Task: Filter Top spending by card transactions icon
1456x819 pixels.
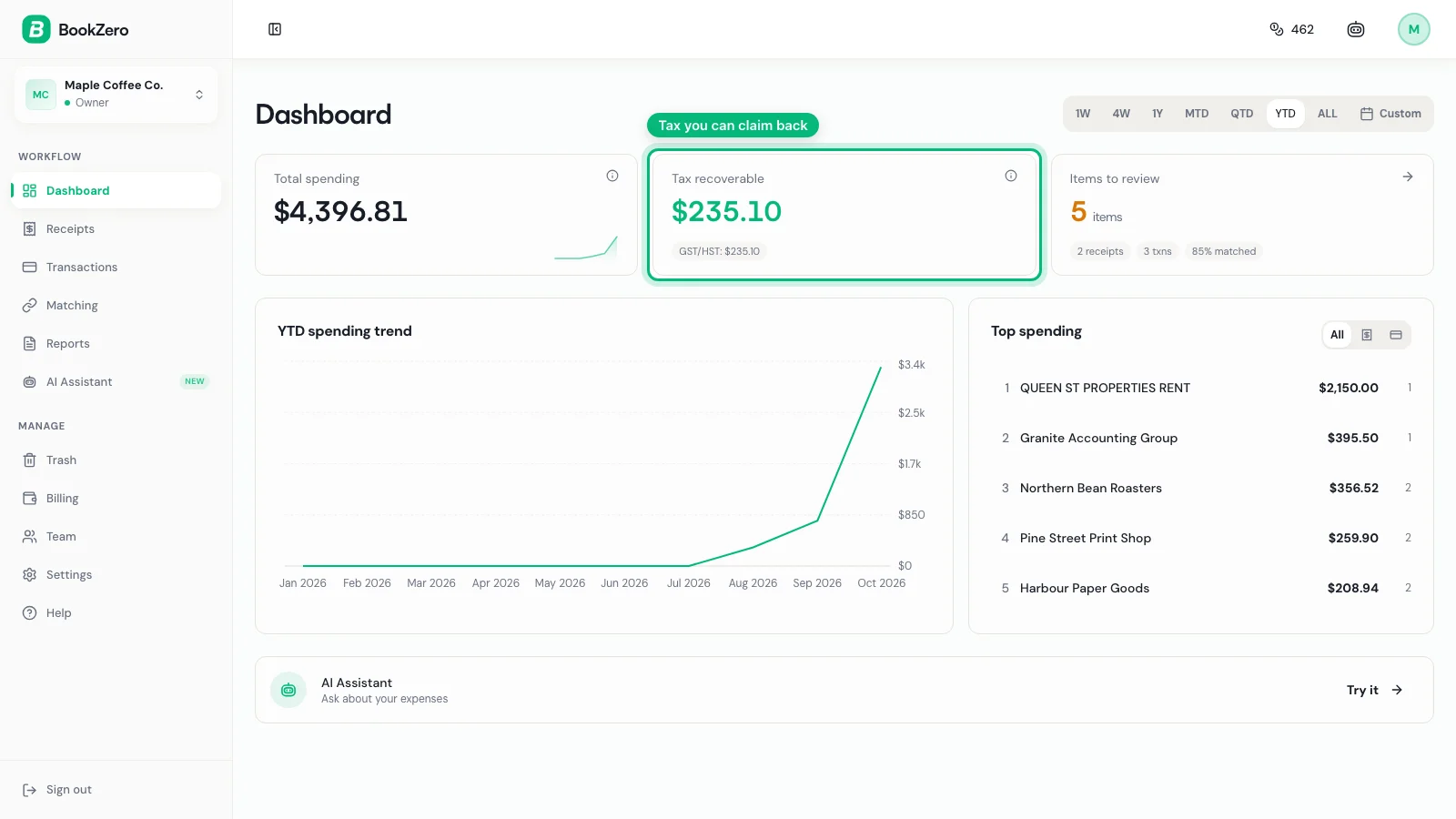Action: point(1396,335)
